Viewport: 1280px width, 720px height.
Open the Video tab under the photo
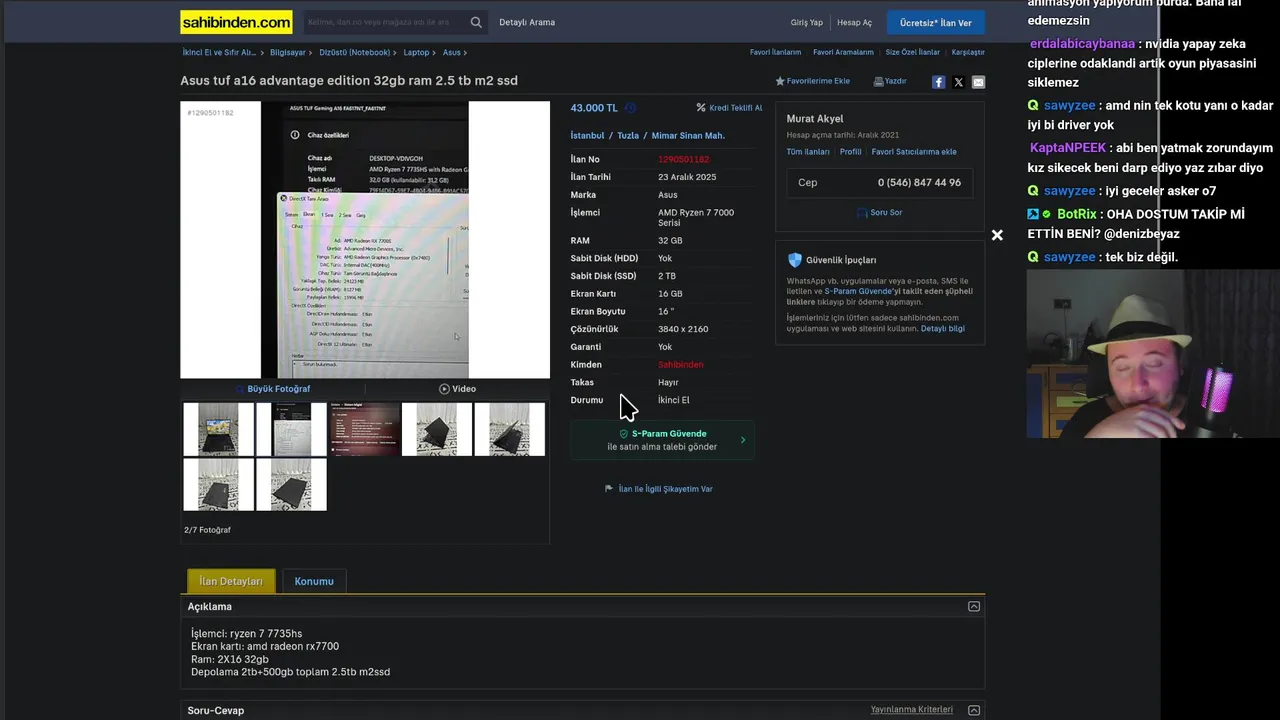(457, 389)
